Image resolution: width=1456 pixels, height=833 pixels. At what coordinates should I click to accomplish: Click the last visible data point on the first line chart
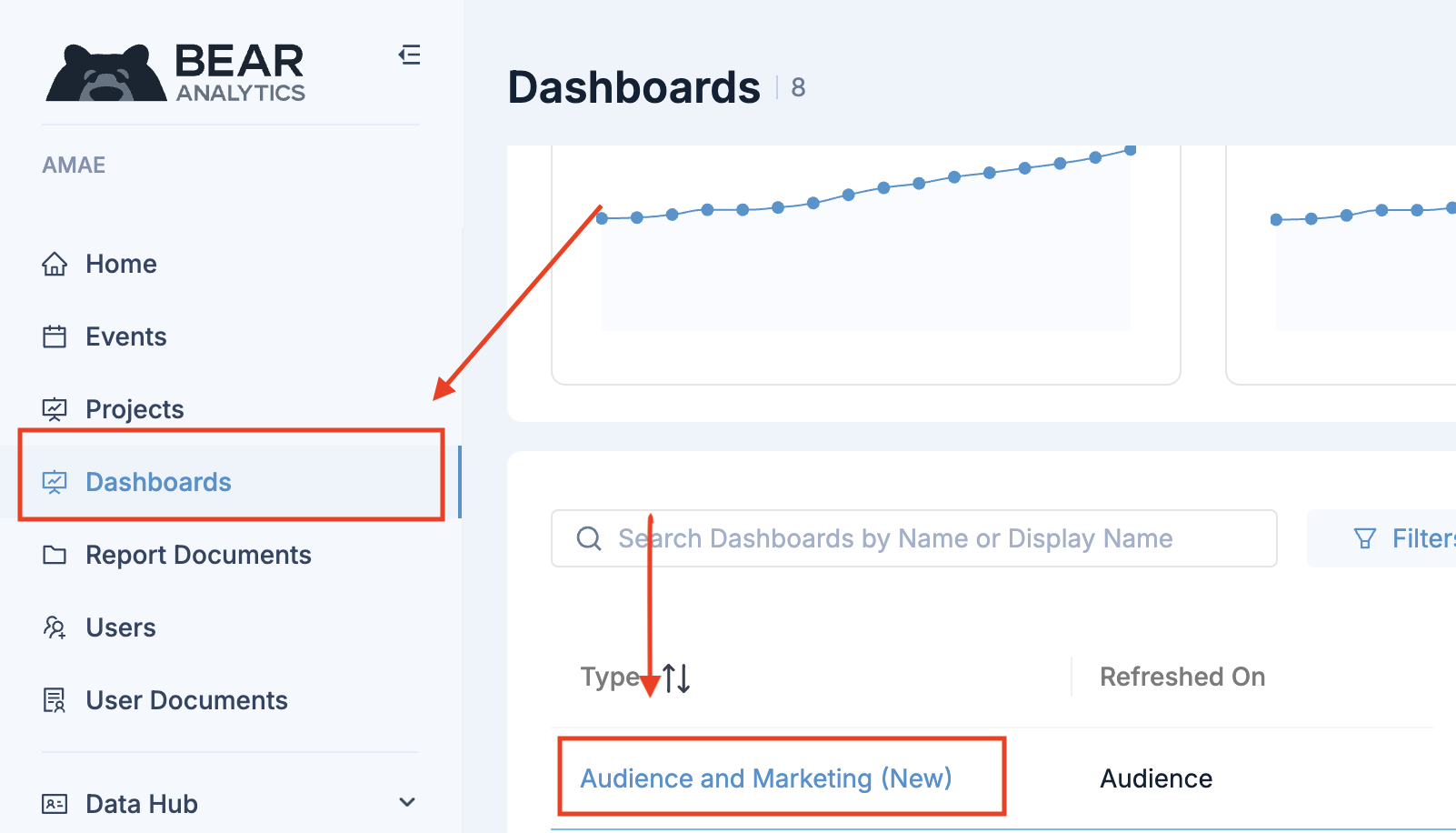tap(1130, 150)
